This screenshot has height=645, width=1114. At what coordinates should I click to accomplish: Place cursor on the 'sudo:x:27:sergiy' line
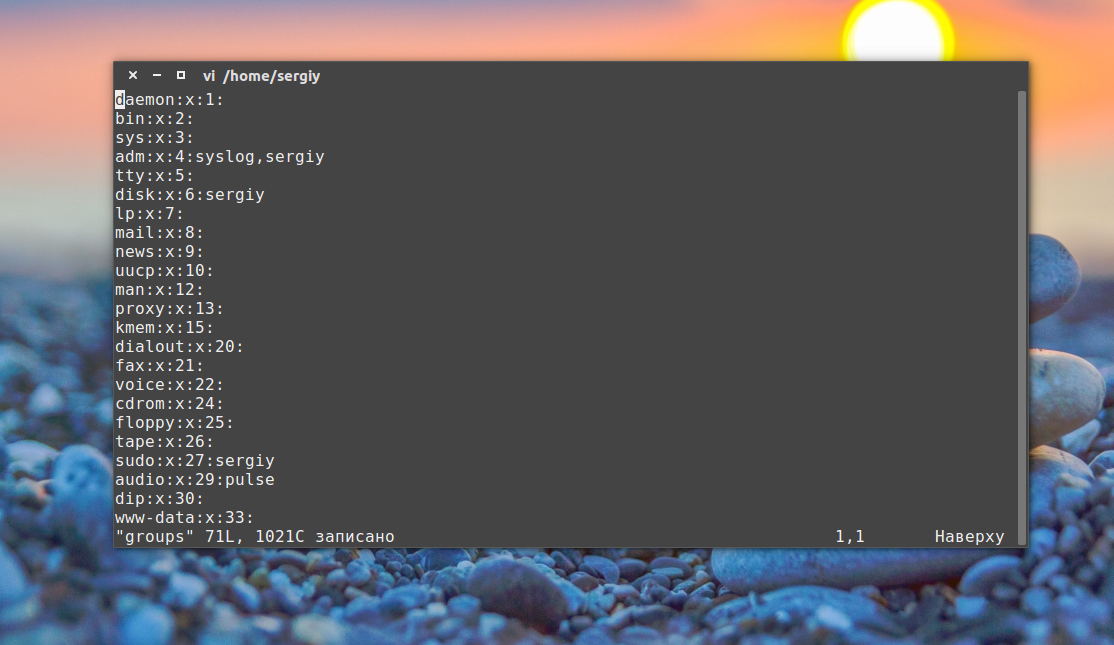pyautogui.click(x=195, y=460)
